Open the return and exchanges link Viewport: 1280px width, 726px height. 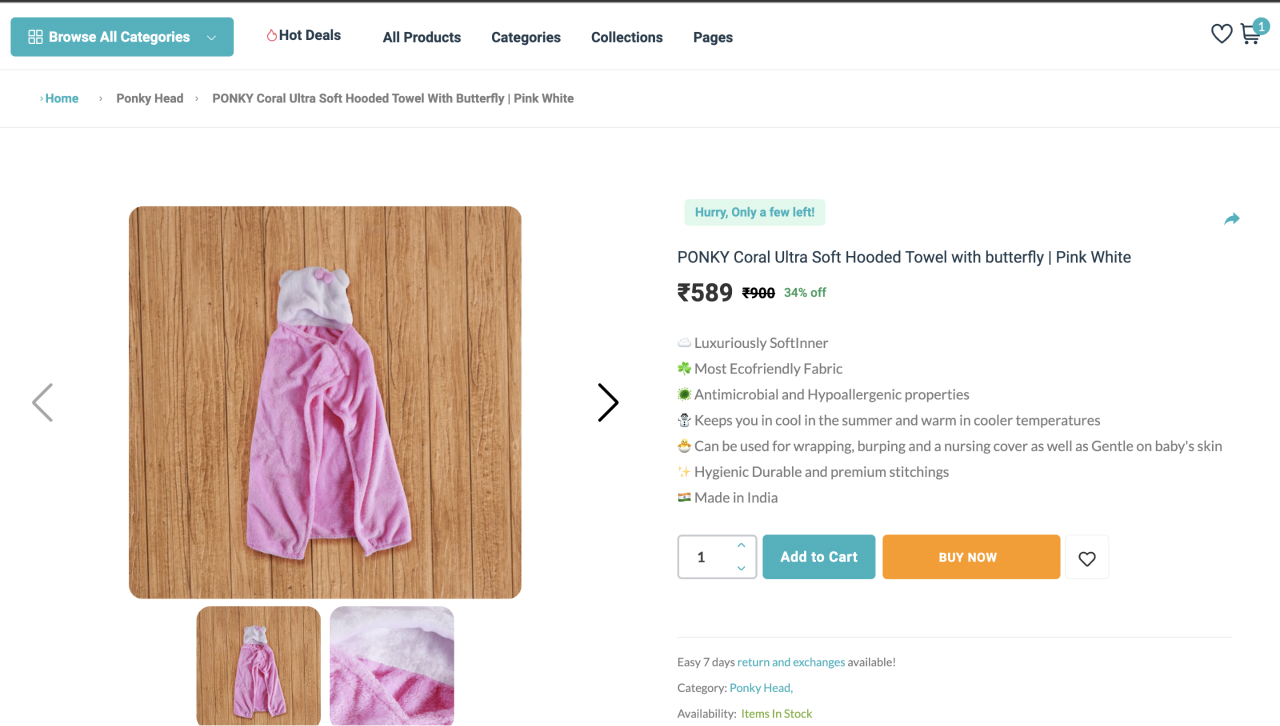coord(791,662)
